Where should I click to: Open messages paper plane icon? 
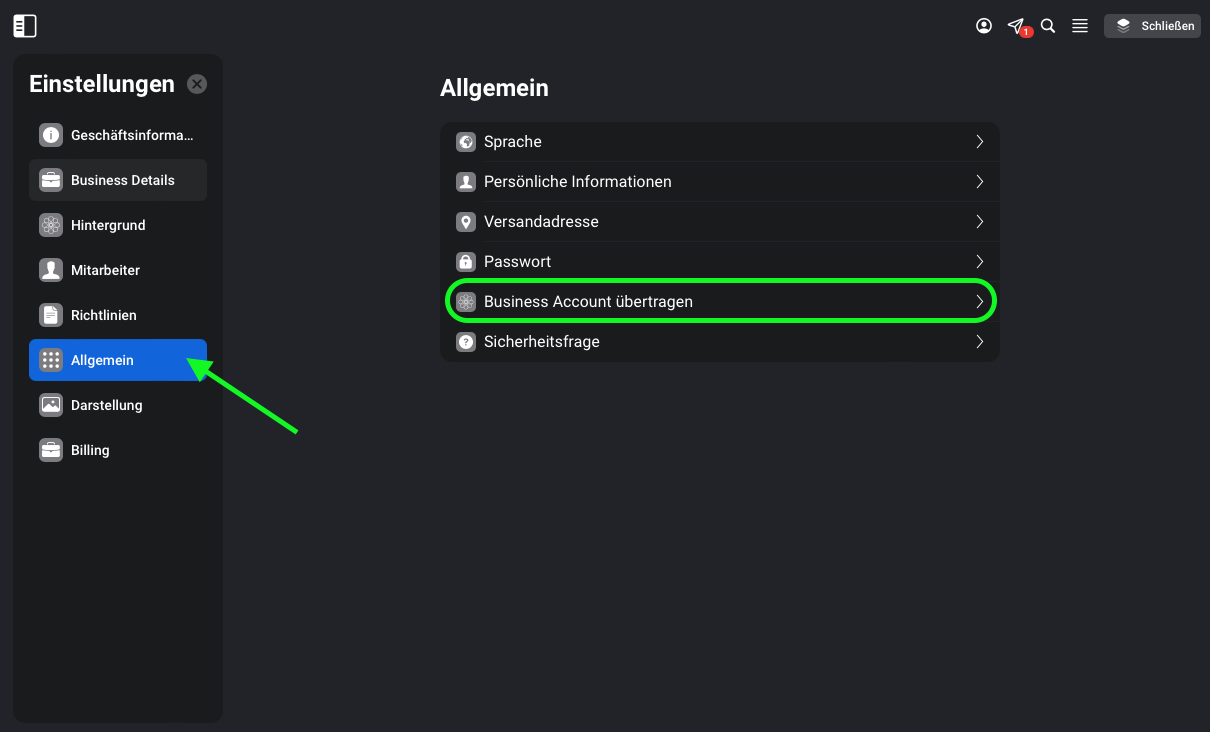(x=1016, y=26)
